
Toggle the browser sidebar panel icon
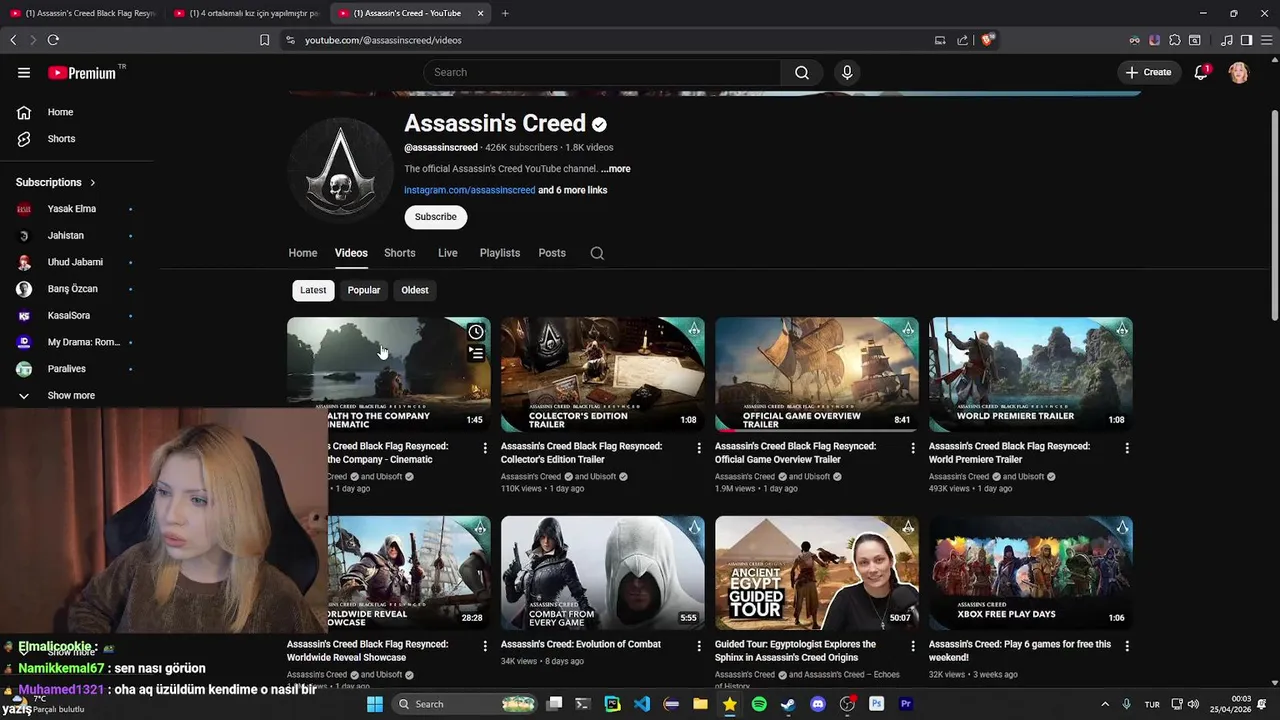1246,40
